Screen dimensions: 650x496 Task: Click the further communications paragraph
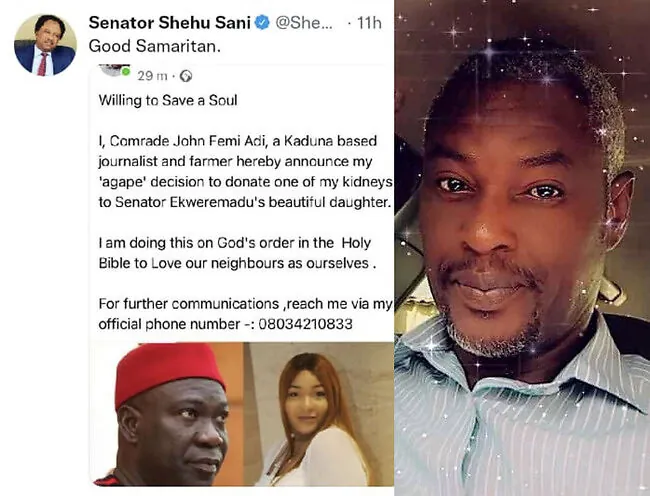click(x=245, y=314)
